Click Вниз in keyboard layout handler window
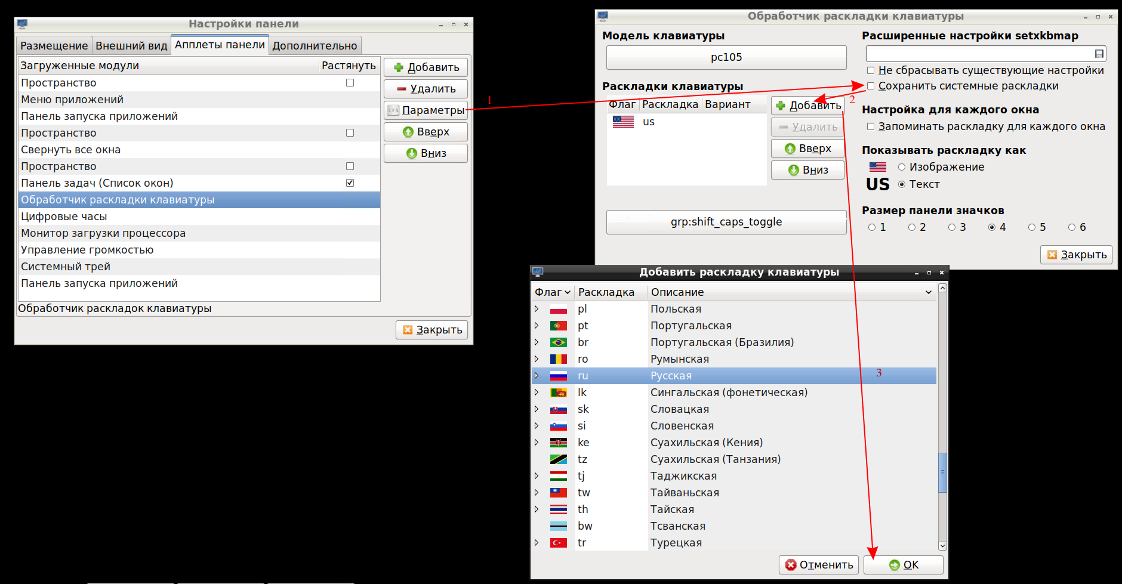1122x585 pixels. click(808, 169)
